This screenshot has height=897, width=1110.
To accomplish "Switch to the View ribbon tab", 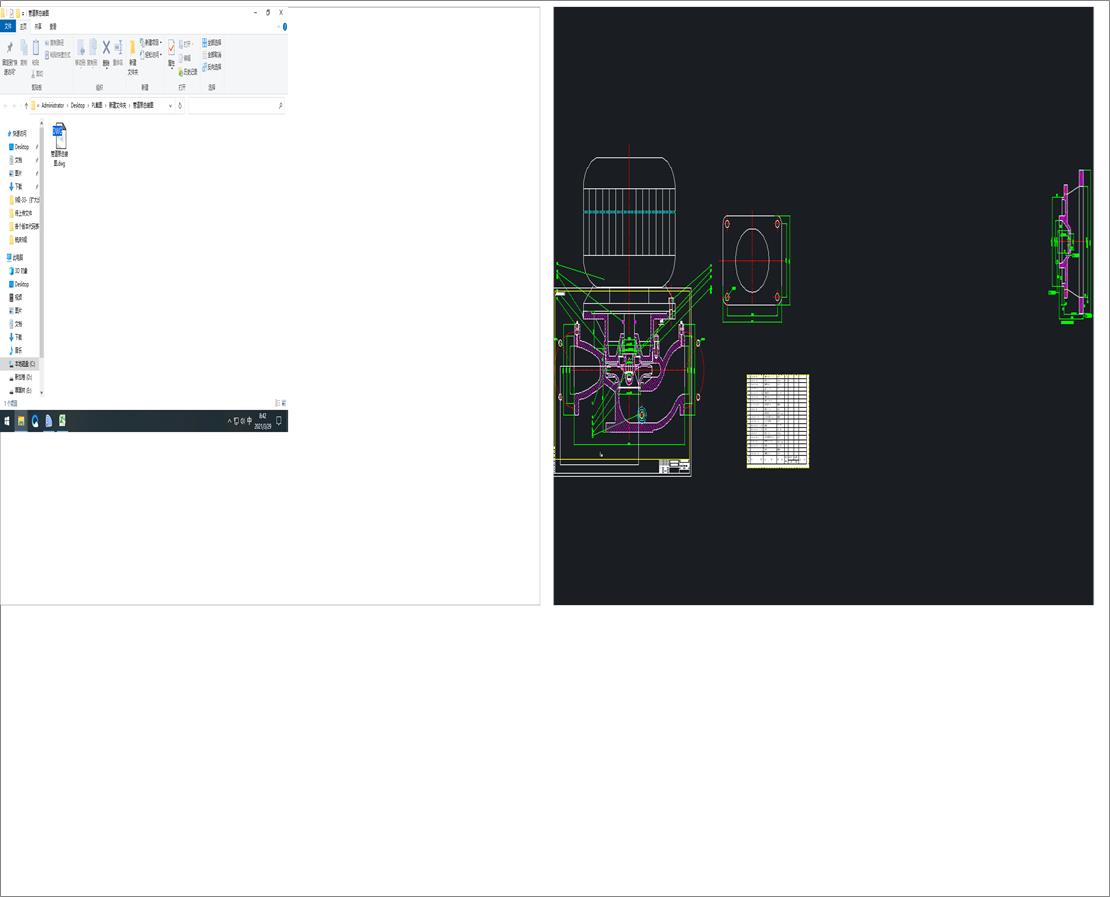I will click(53, 27).
